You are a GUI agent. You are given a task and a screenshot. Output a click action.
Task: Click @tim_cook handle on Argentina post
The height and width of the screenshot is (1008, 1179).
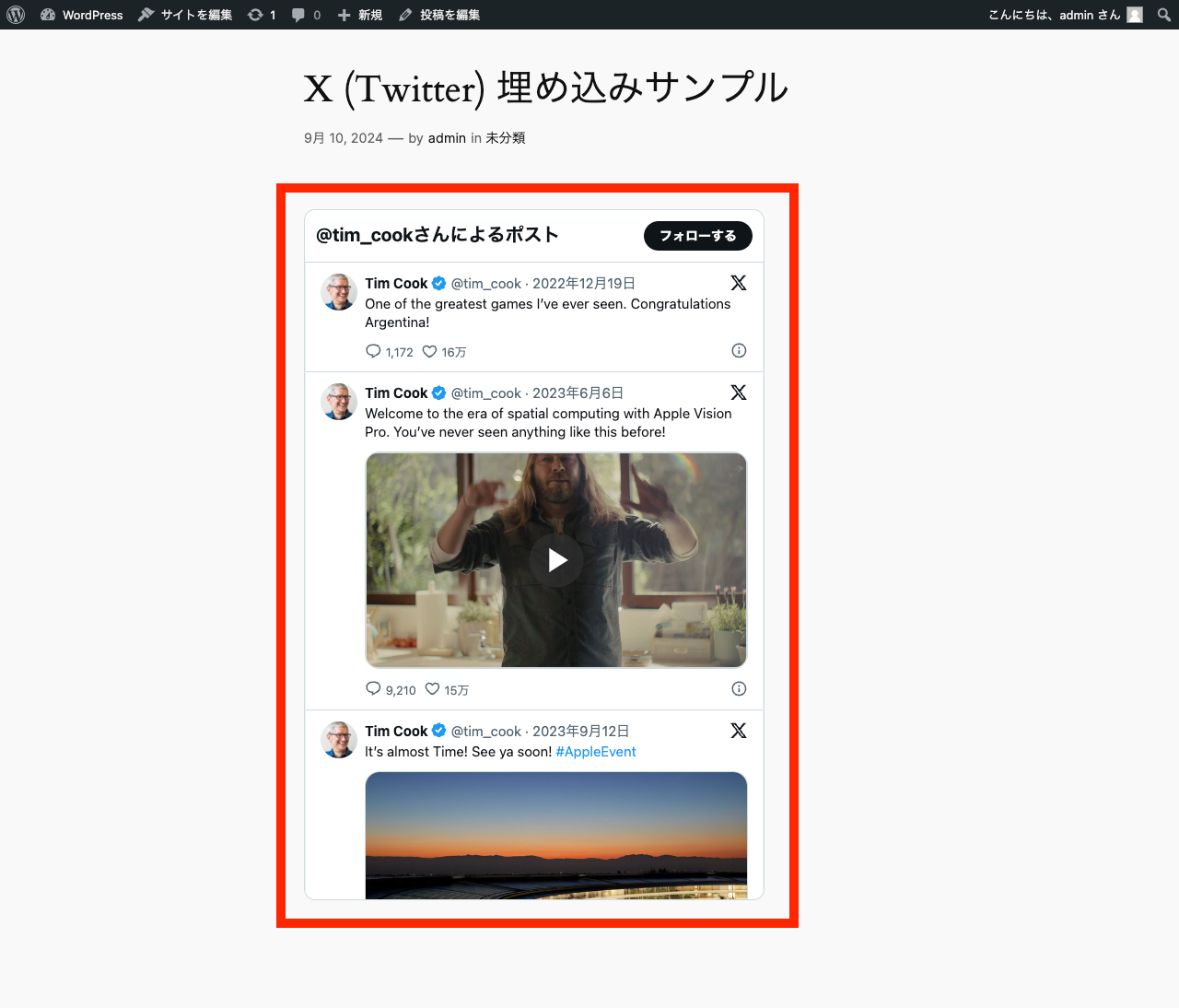(486, 284)
